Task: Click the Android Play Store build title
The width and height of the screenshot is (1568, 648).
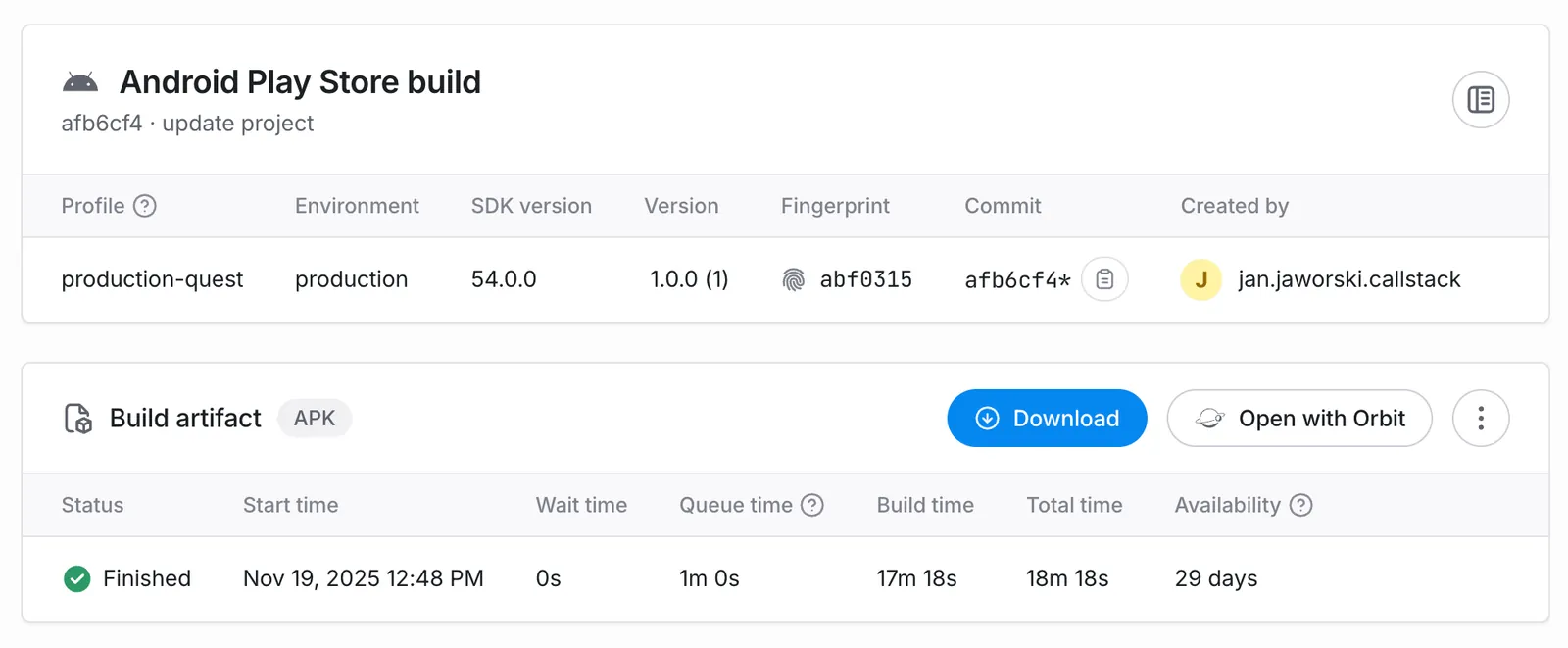Action: pyautogui.click(x=300, y=82)
